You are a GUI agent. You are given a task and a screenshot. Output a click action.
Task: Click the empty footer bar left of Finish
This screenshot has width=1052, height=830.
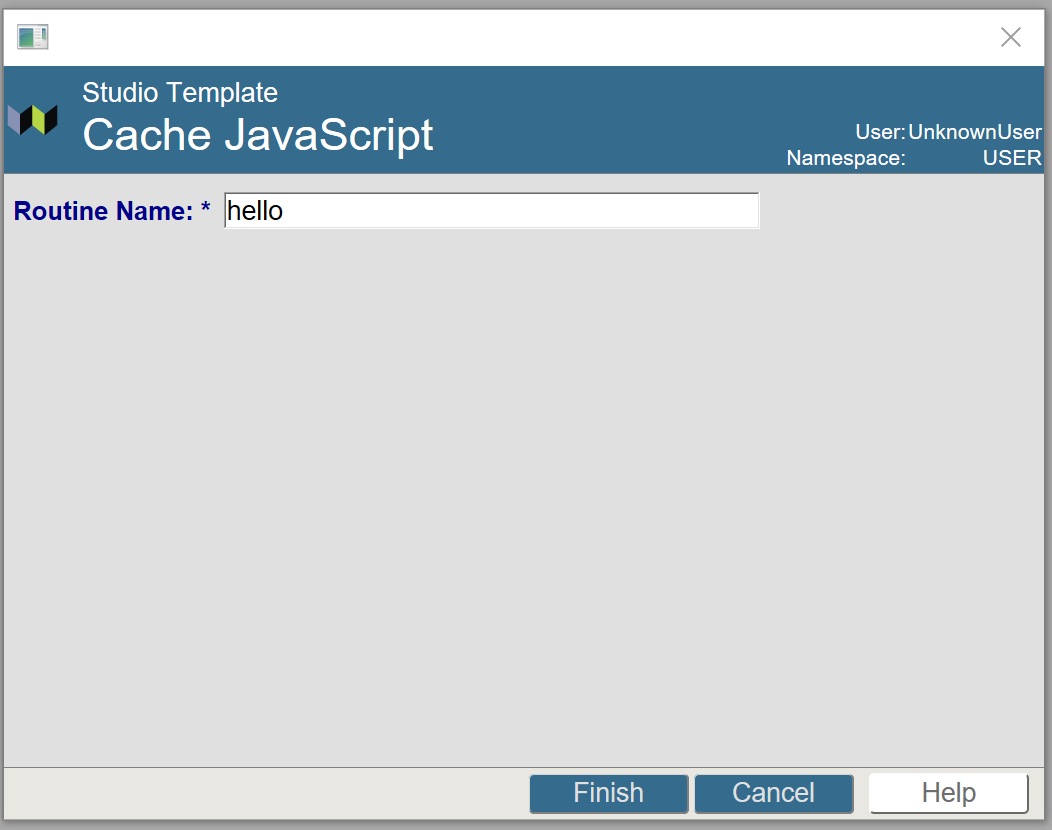coord(260,793)
